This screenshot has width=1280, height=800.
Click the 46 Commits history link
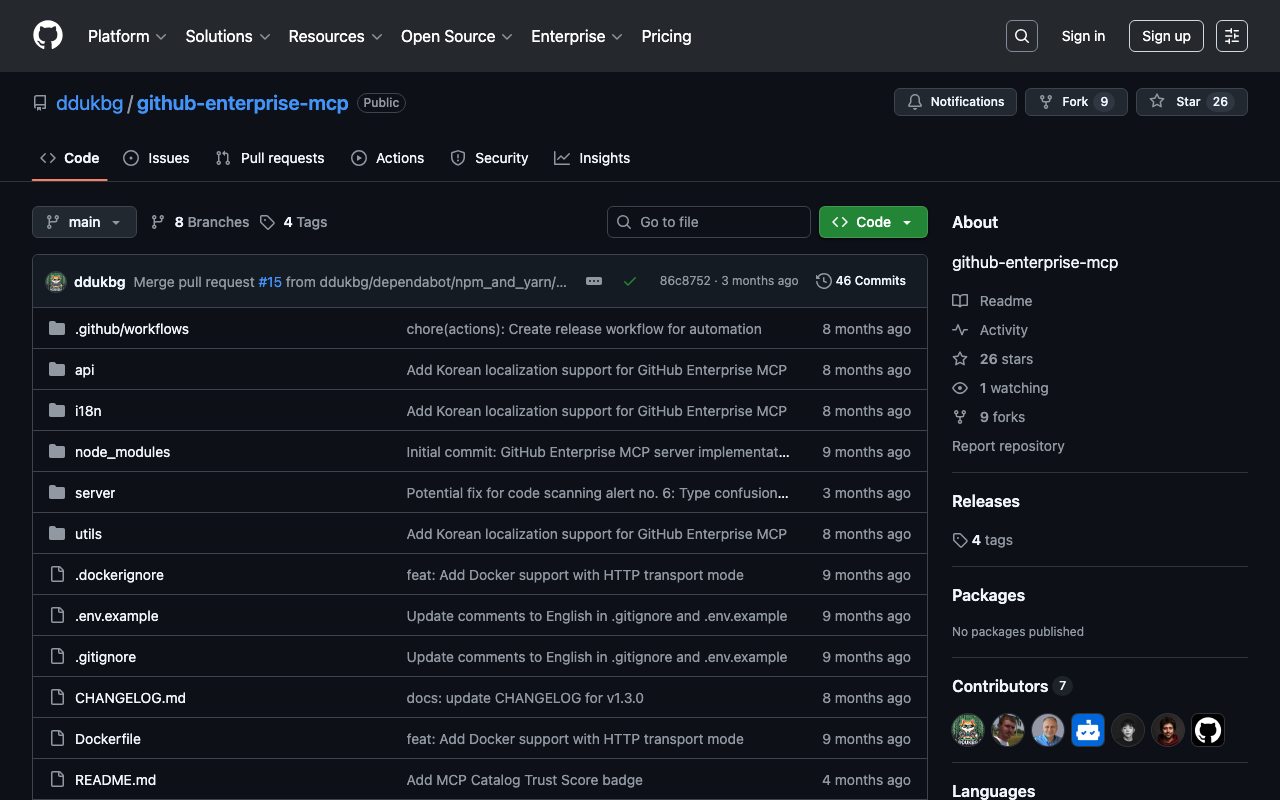[861, 281]
